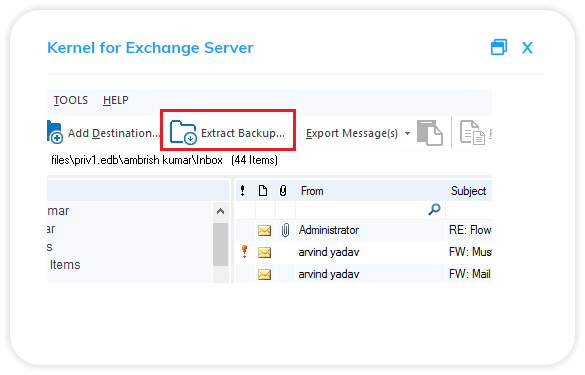Click the document list toolbar icon
This screenshot has width=585, height=375.
point(472,132)
